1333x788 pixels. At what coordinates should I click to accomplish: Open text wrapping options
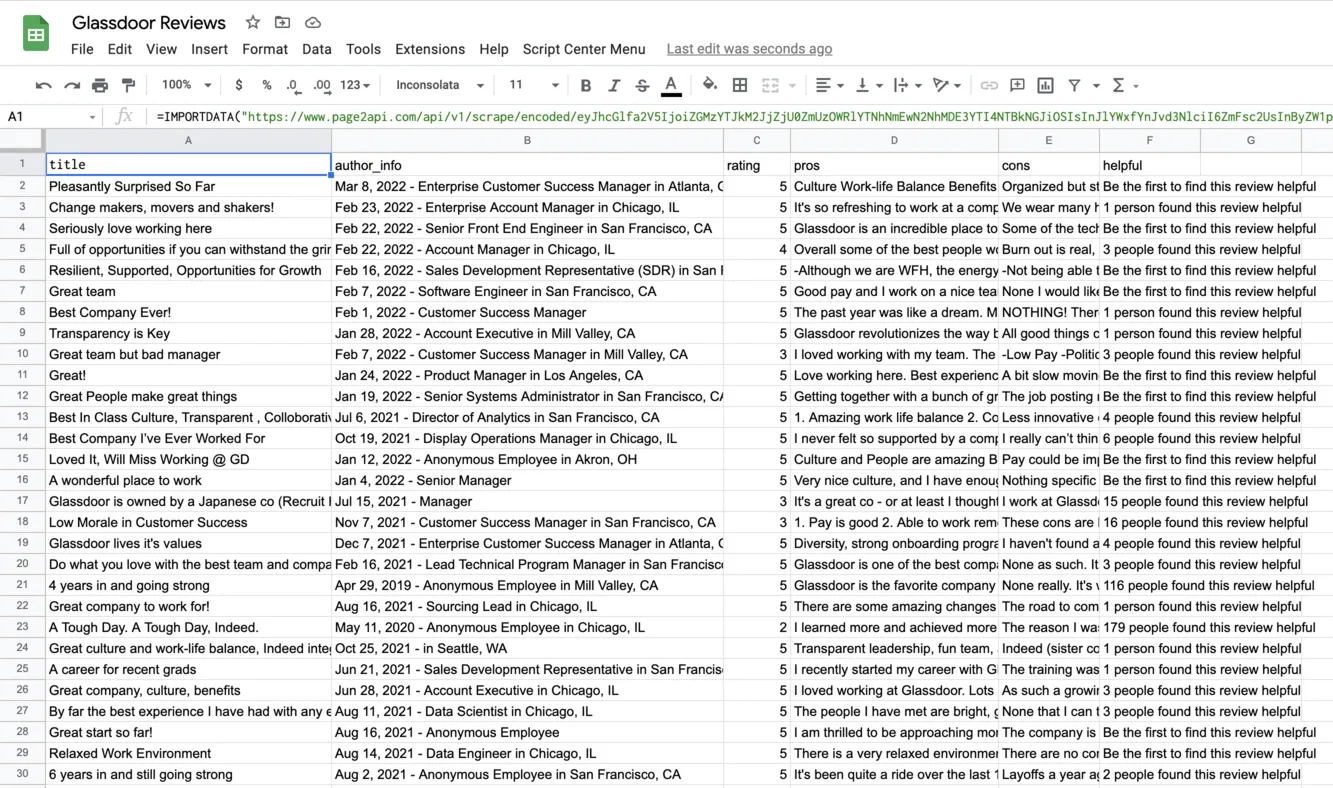click(x=906, y=85)
